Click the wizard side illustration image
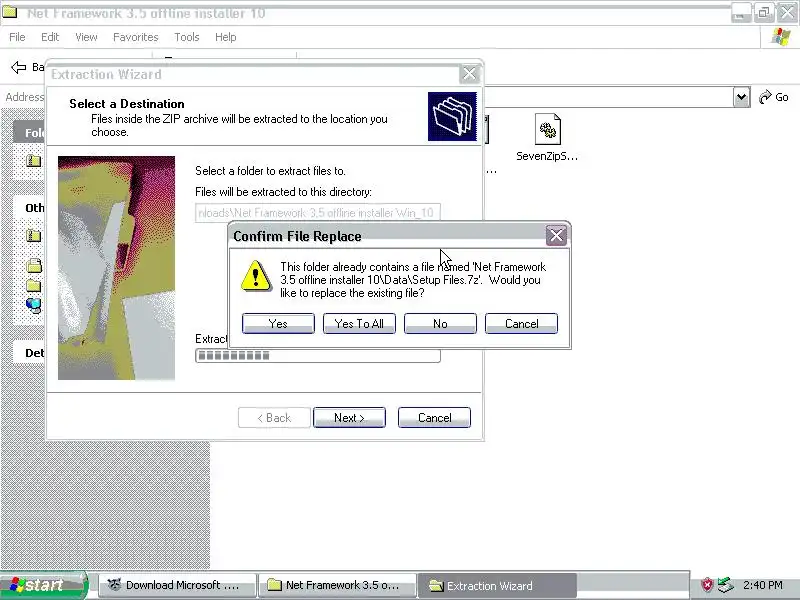This screenshot has width=800, height=600. (x=116, y=268)
